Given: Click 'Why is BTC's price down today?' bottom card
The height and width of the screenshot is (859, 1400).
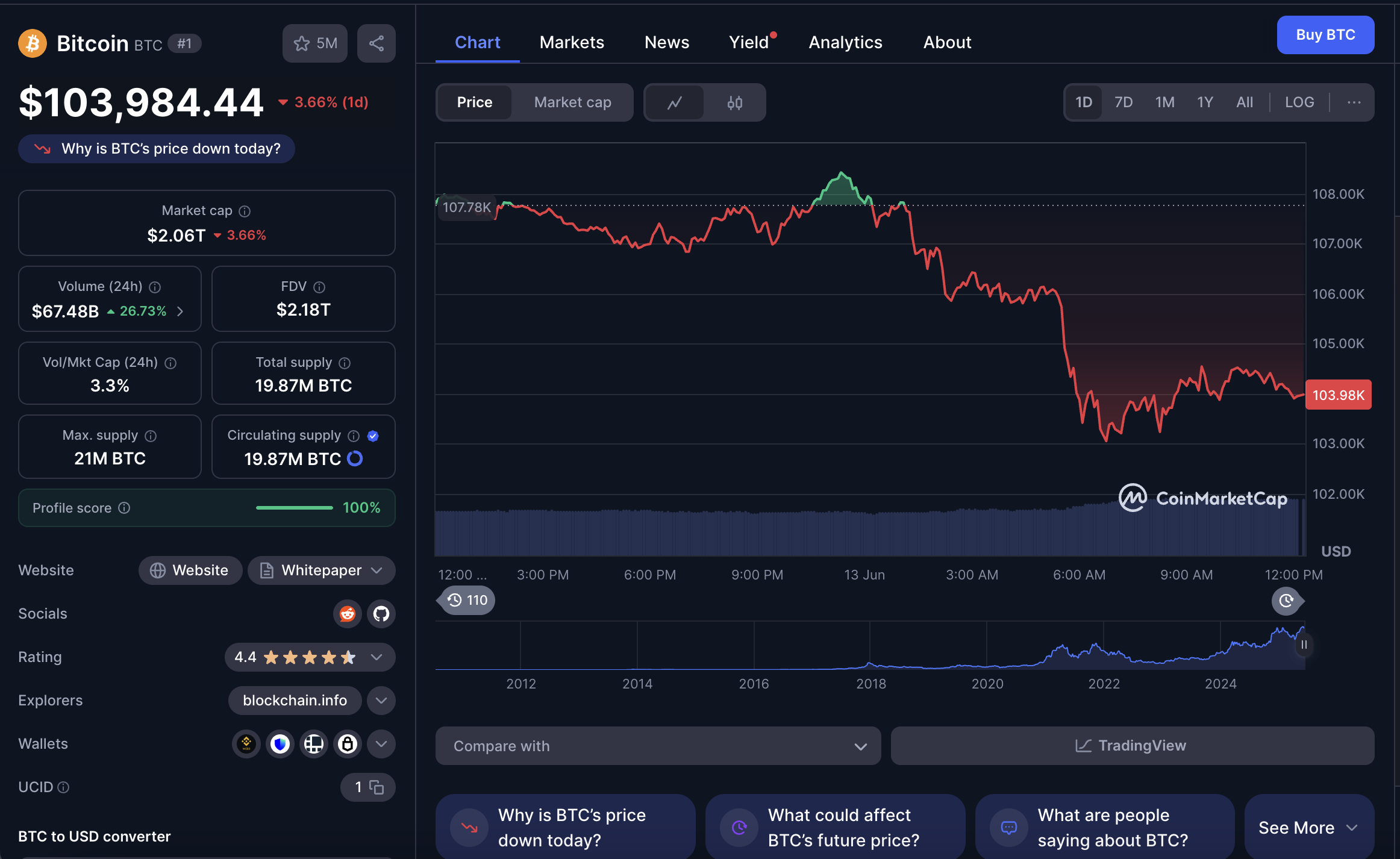Looking at the screenshot, I should pos(565,828).
